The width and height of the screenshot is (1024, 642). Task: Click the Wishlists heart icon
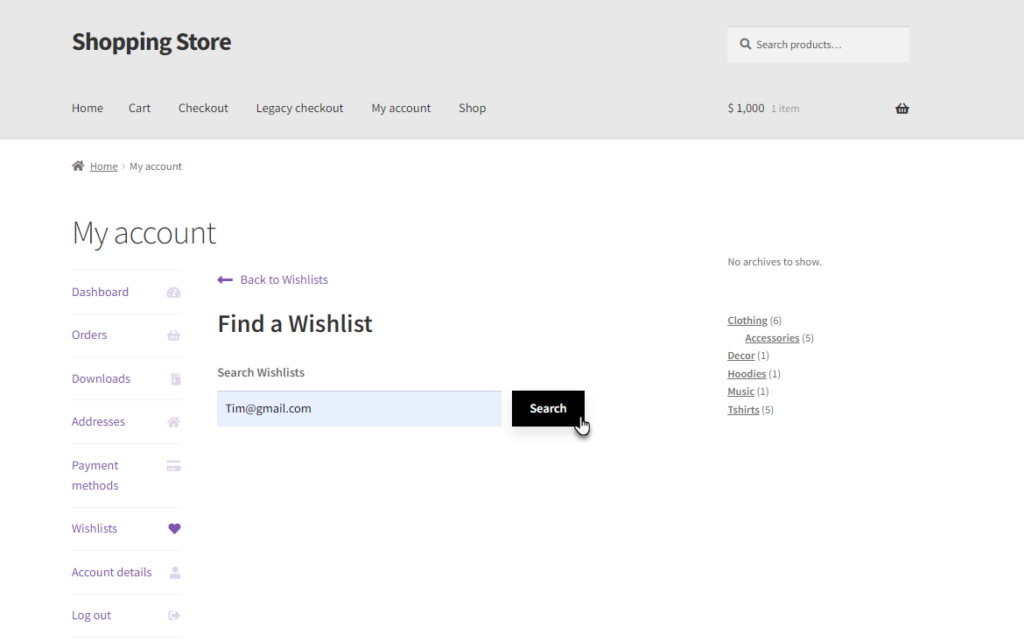pos(174,528)
